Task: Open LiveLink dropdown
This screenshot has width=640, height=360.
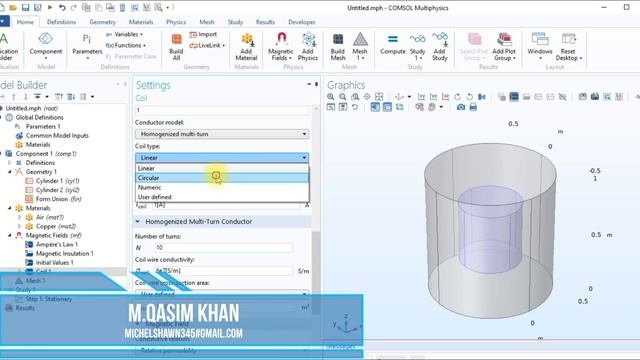Action: [207, 45]
